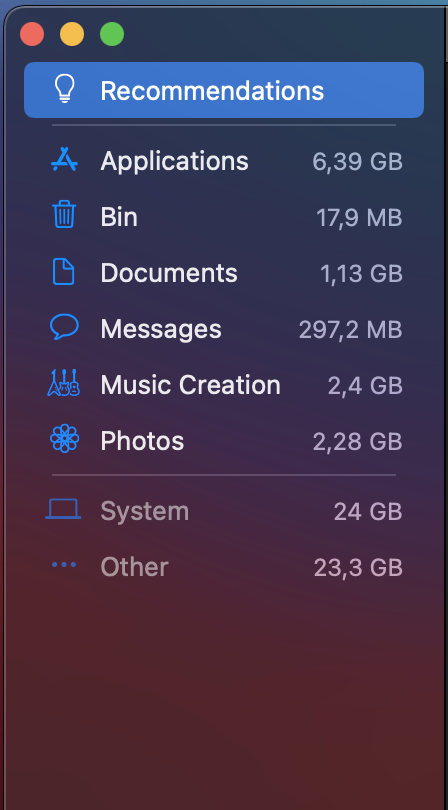This screenshot has height=810, width=448.
Task: Open the Documents storage category
Action: [224, 273]
